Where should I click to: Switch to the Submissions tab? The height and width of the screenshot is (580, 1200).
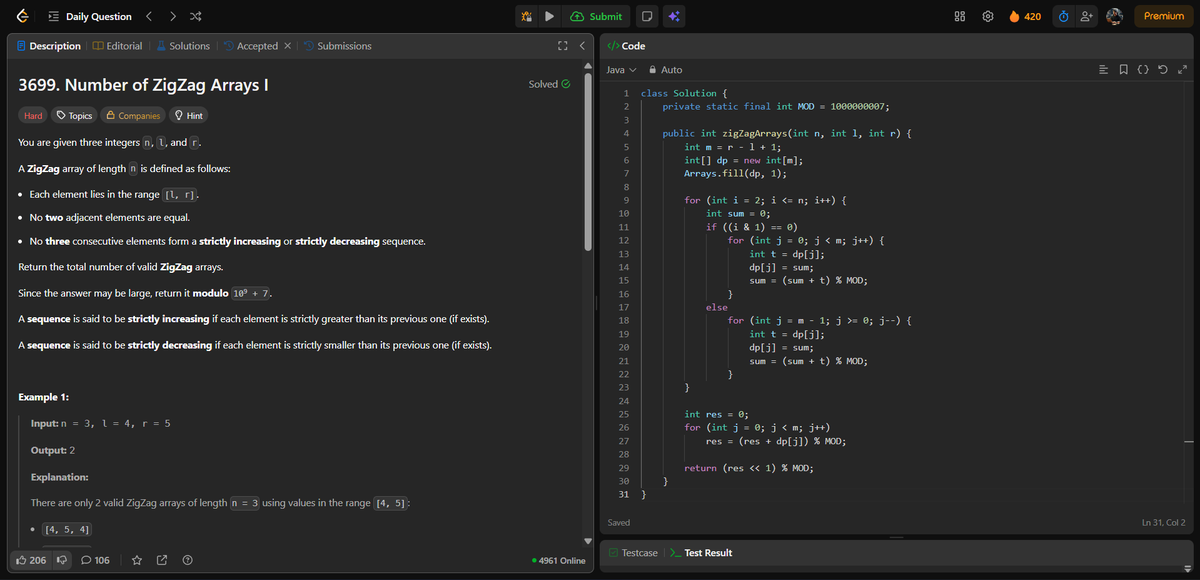(x=337, y=46)
